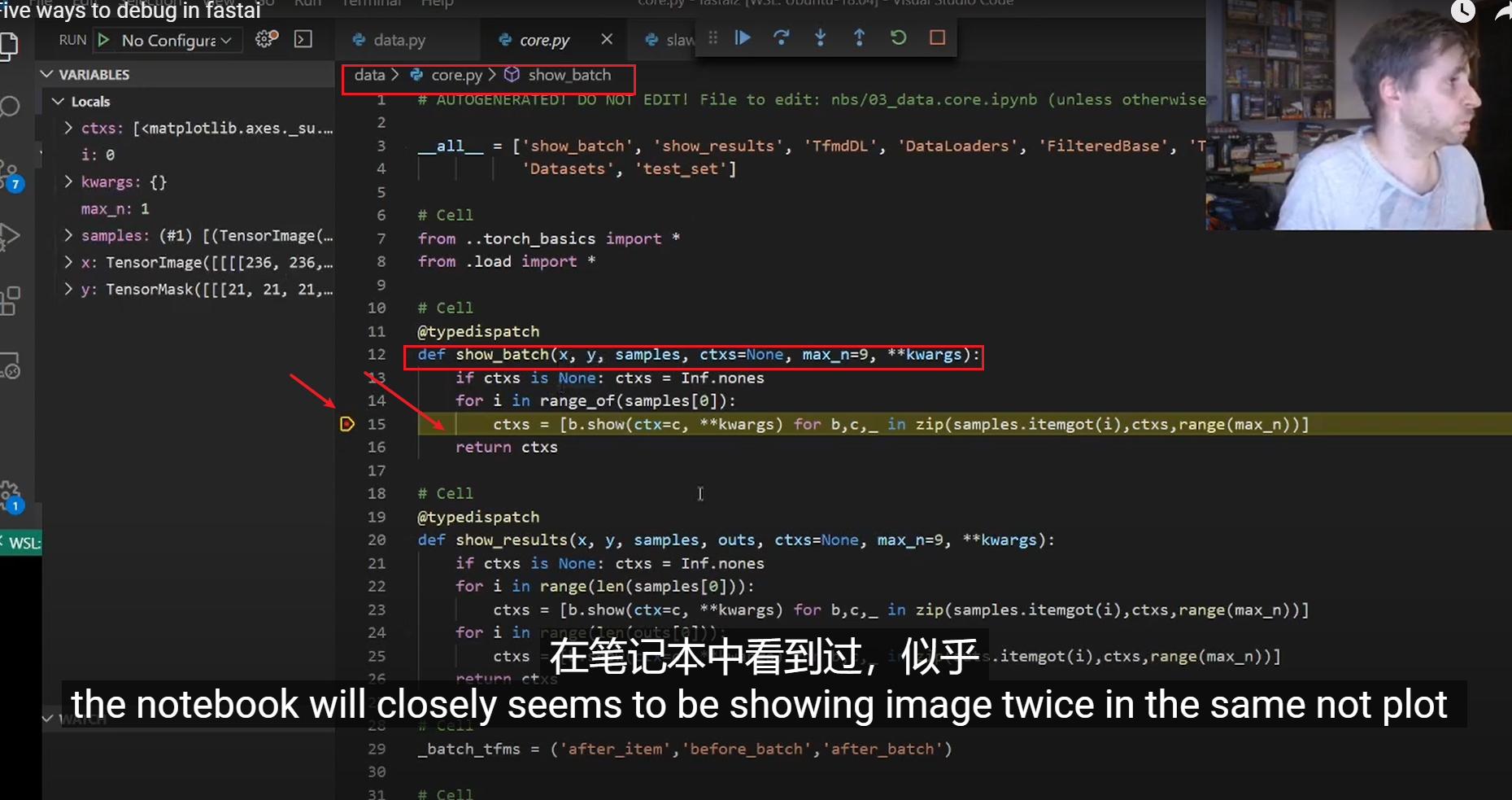Screen dimensions: 1512x800
Task: Collapse the VARIABLES panel header
Action: (47, 73)
